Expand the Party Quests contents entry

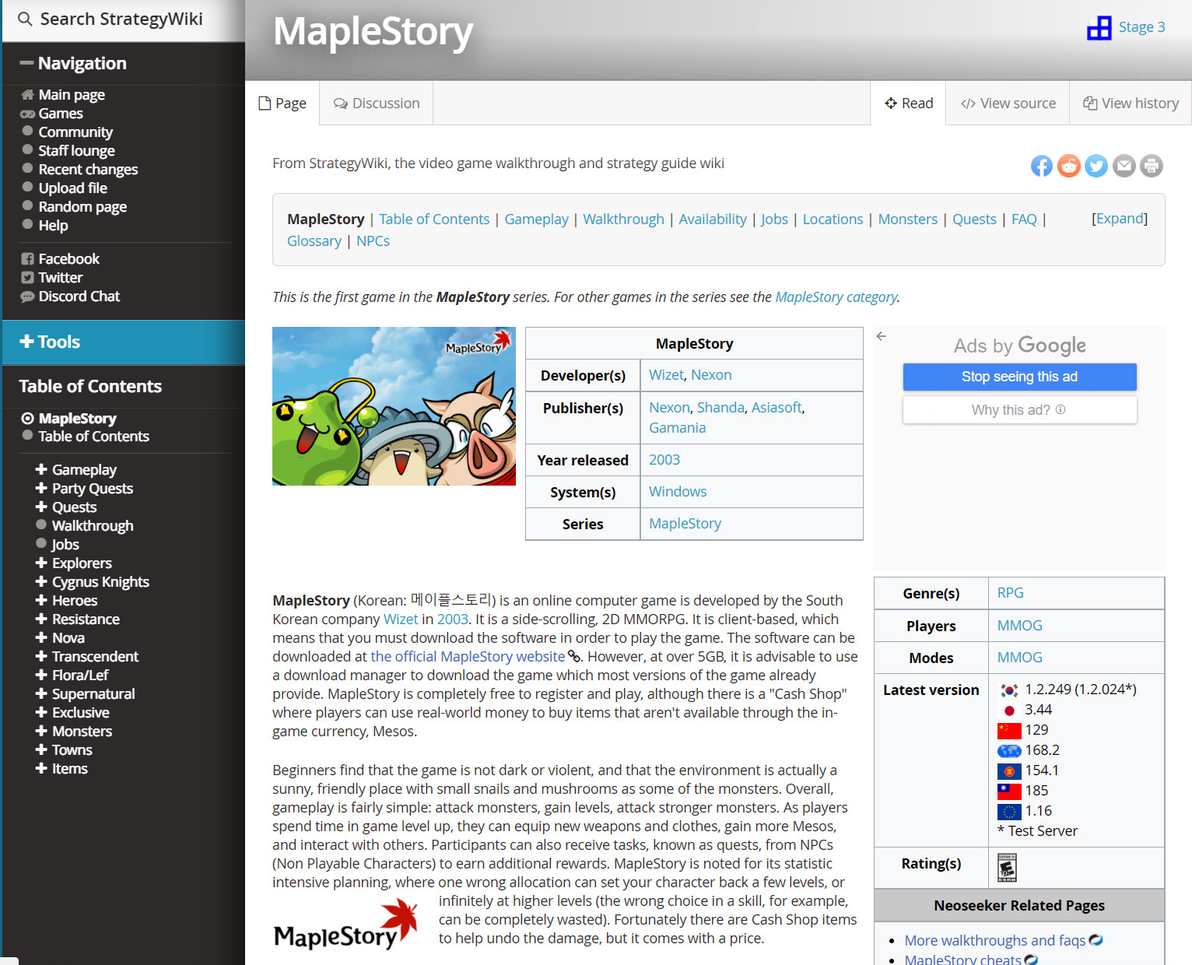point(41,488)
